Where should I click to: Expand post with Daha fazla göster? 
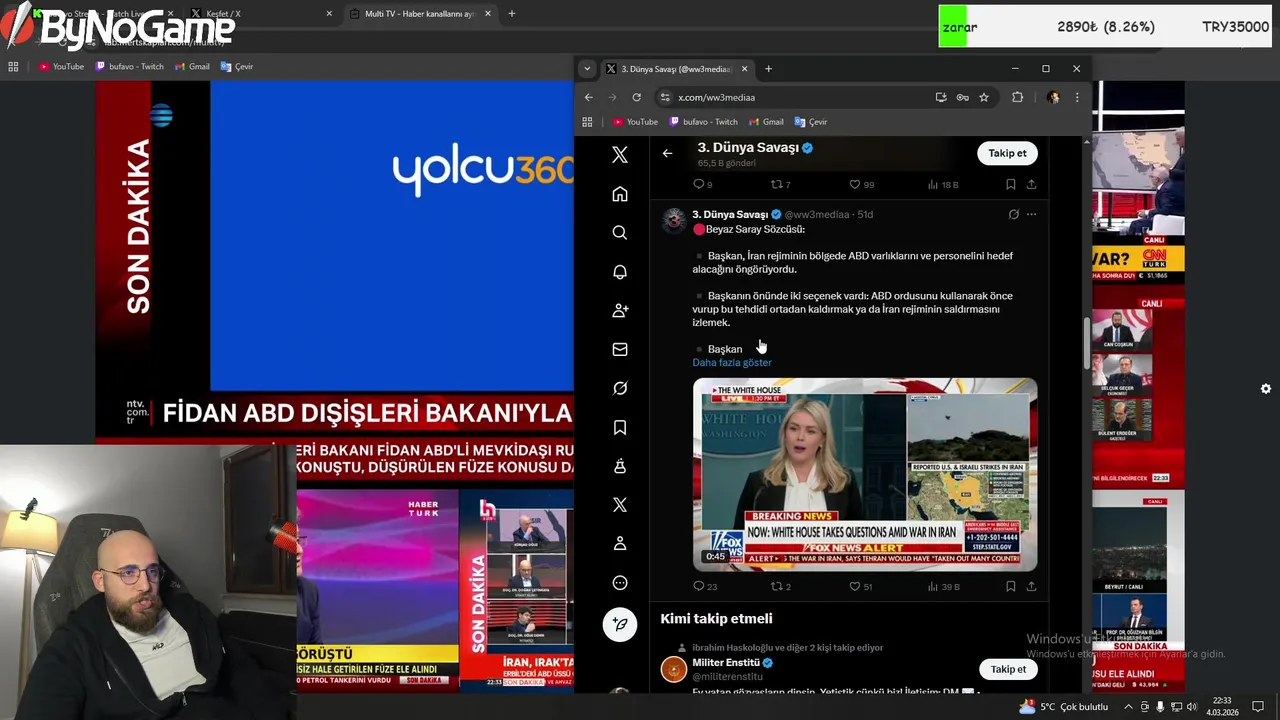point(732,362)
